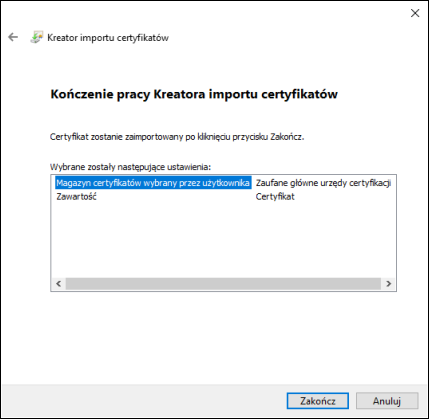The height and width of the screenshot is (419, 429).
Task: Click the Zakończ button
Action: (x=318, y=401)
